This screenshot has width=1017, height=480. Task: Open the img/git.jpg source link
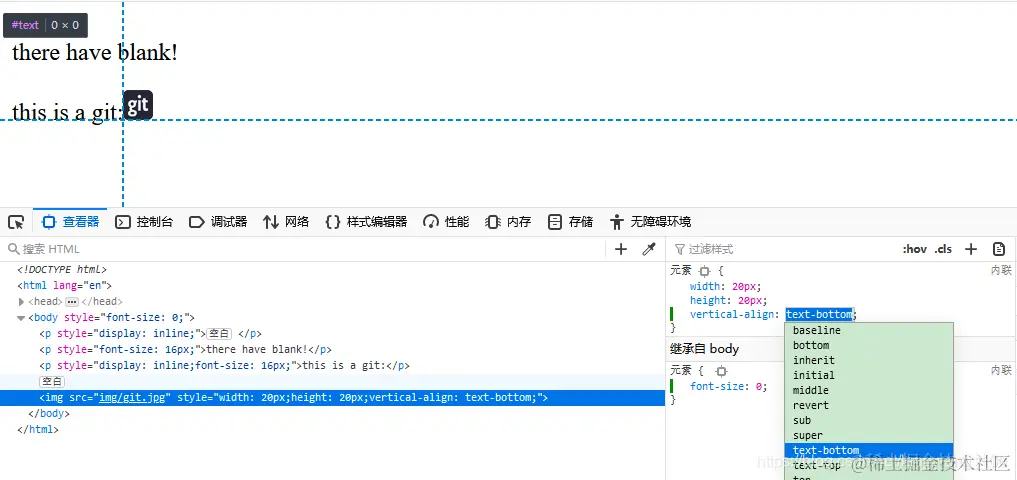pyautogui.click(x=132, y=398)
